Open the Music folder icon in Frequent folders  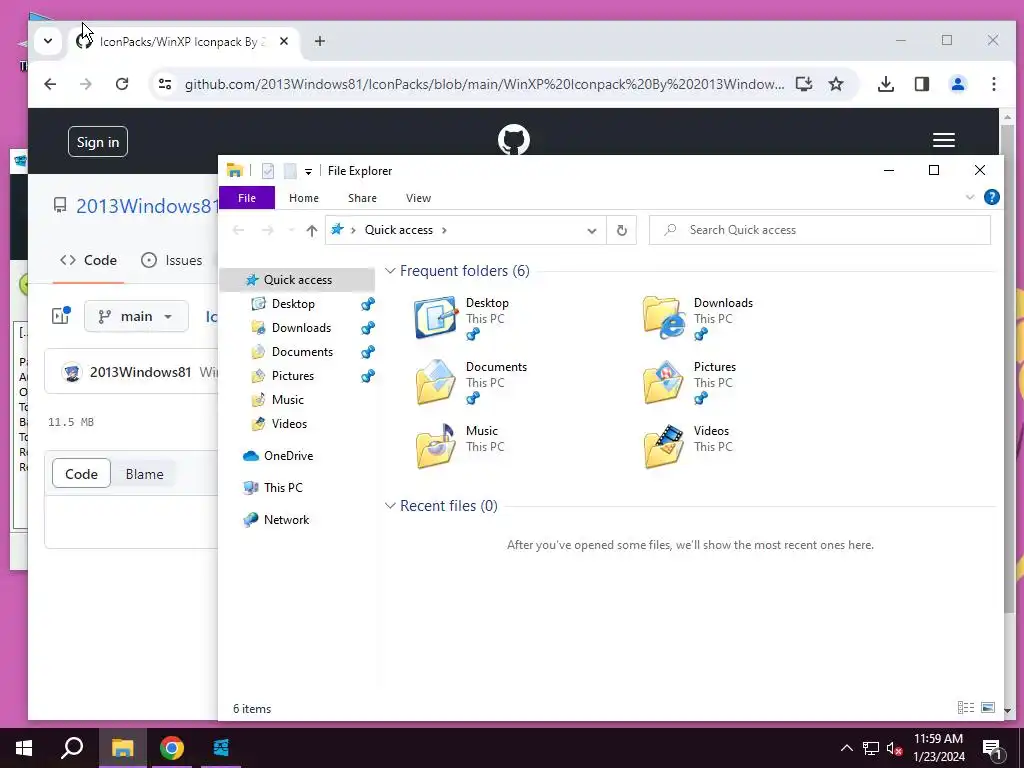pyautogui.click(x=436, y=446)
